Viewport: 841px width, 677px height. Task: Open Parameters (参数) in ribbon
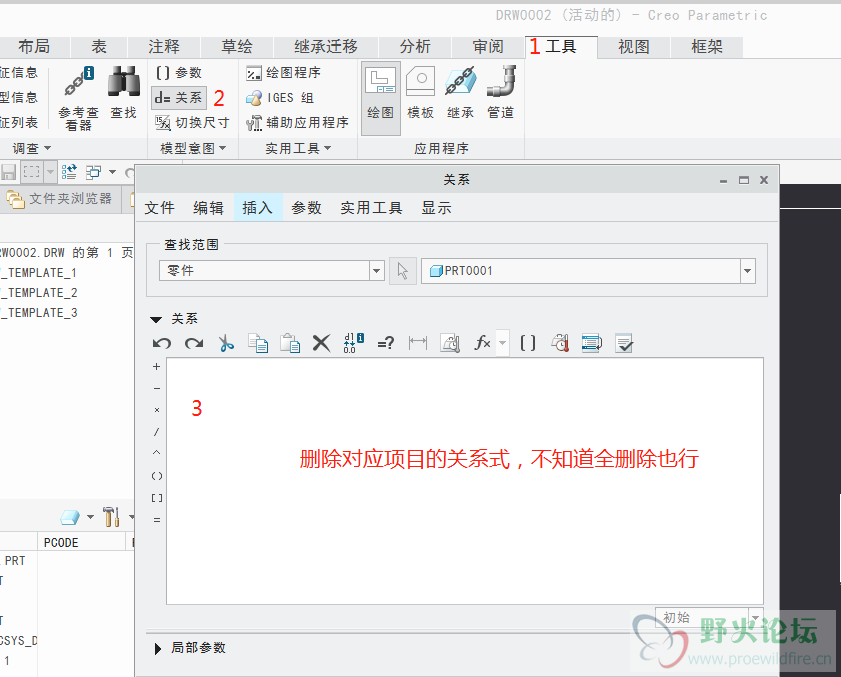[x=179, y=72]
